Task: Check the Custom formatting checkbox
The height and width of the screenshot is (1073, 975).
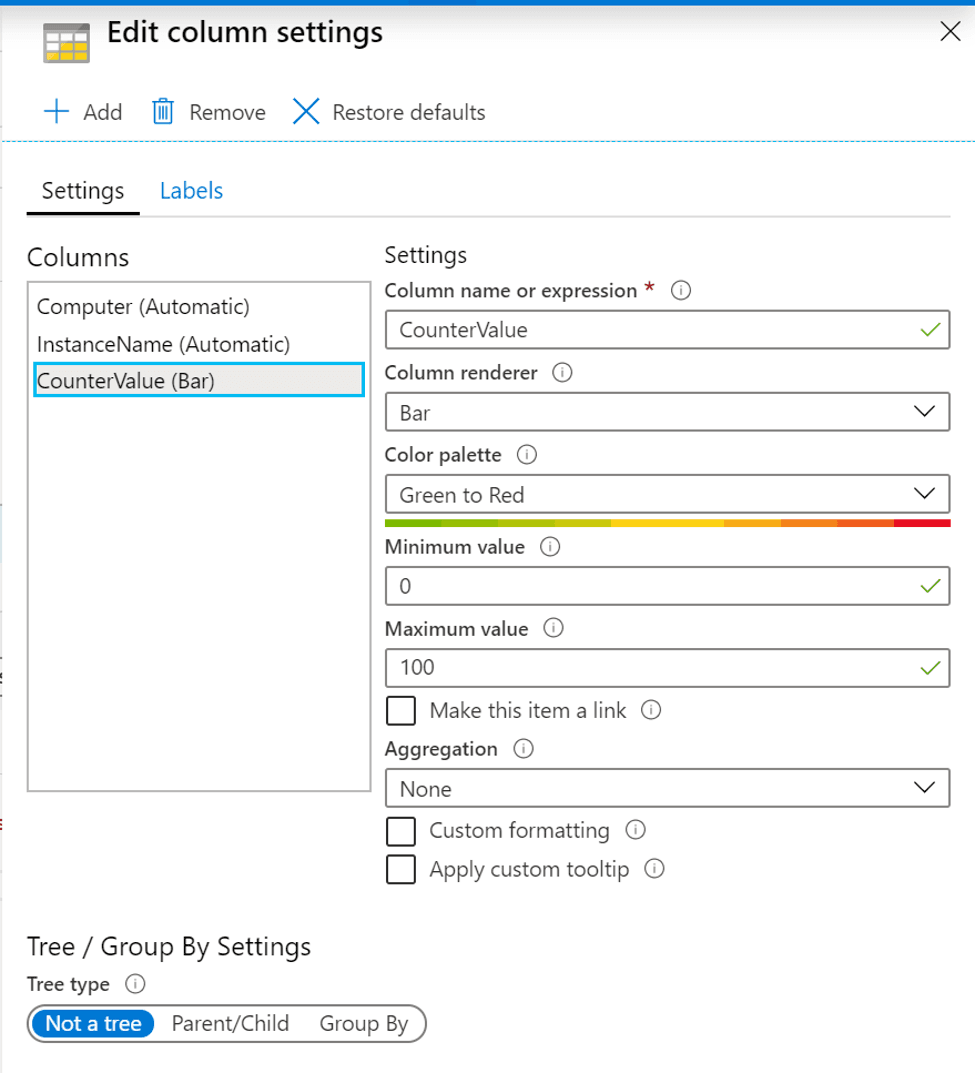Action: tap(401, 831)
